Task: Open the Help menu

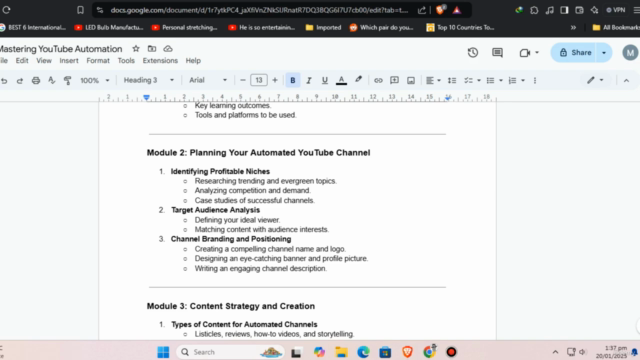Action: coord(193,60)
